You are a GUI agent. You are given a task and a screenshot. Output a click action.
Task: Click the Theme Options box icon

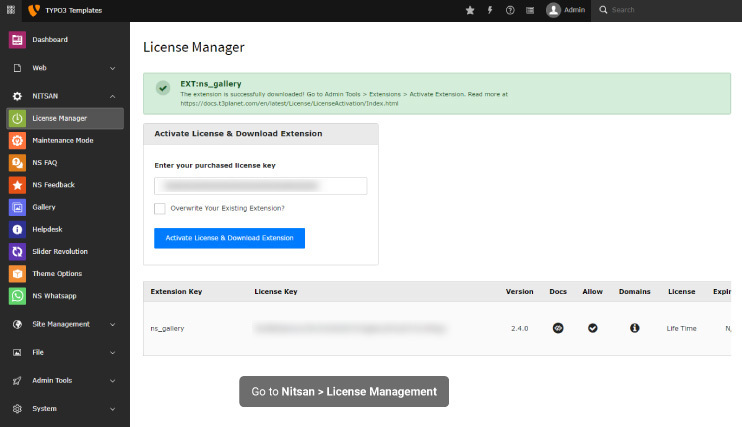pos(18,274)
